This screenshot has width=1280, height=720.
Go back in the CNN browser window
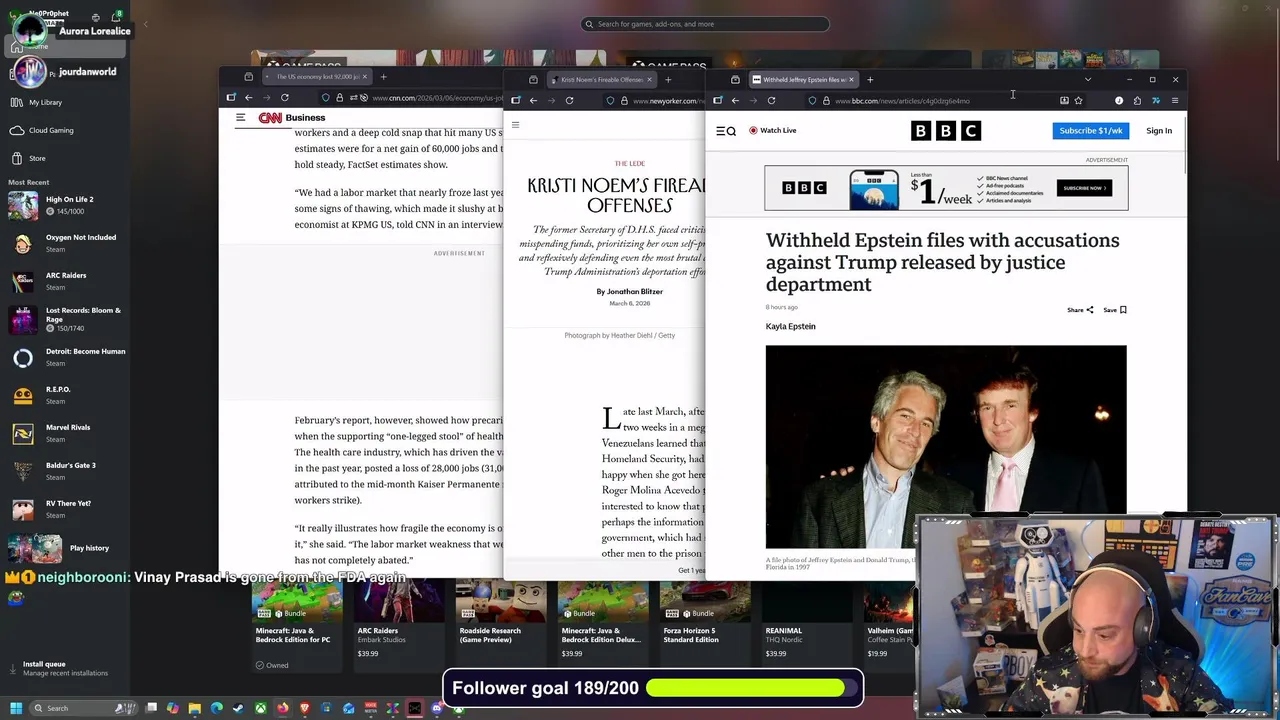[x=249, y=97]
